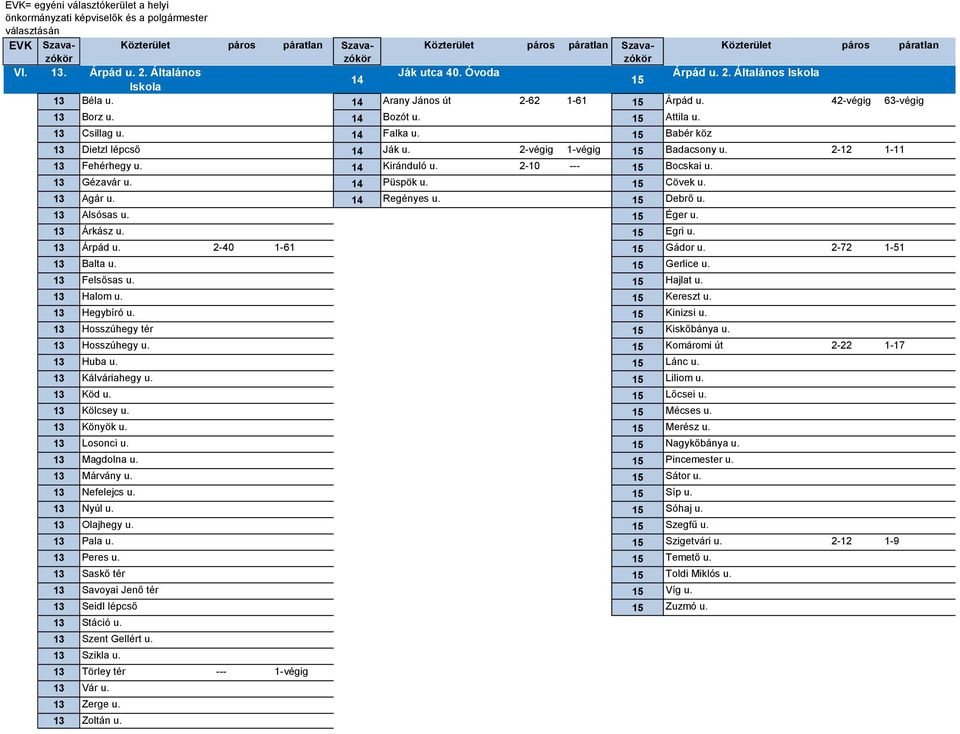Screen dimensions: 960x734
Task: Select the 'Zoltán u.' cell
Action: 102,721
